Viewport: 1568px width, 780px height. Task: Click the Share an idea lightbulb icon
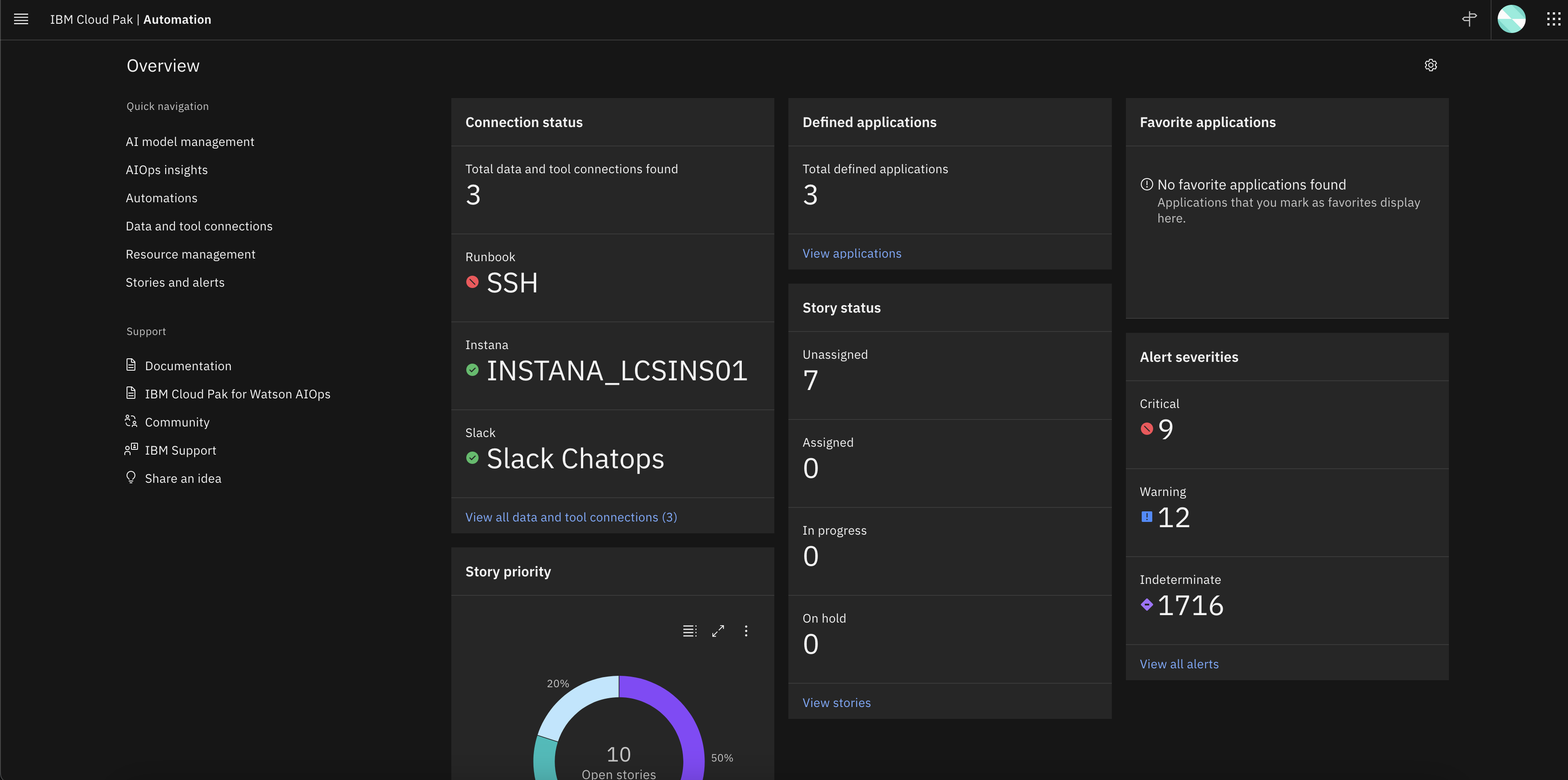(131, 477)
